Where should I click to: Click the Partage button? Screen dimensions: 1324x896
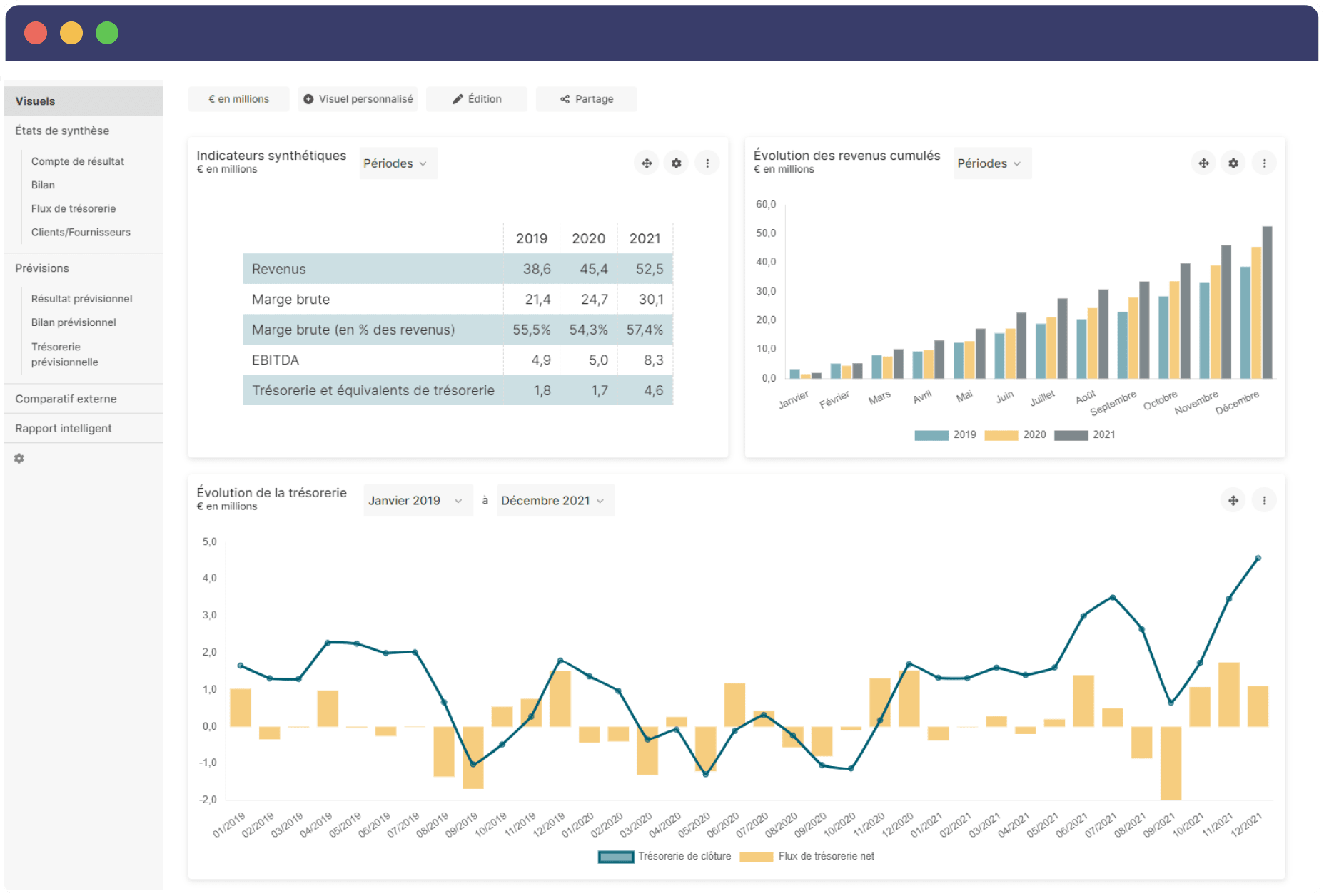586,99
